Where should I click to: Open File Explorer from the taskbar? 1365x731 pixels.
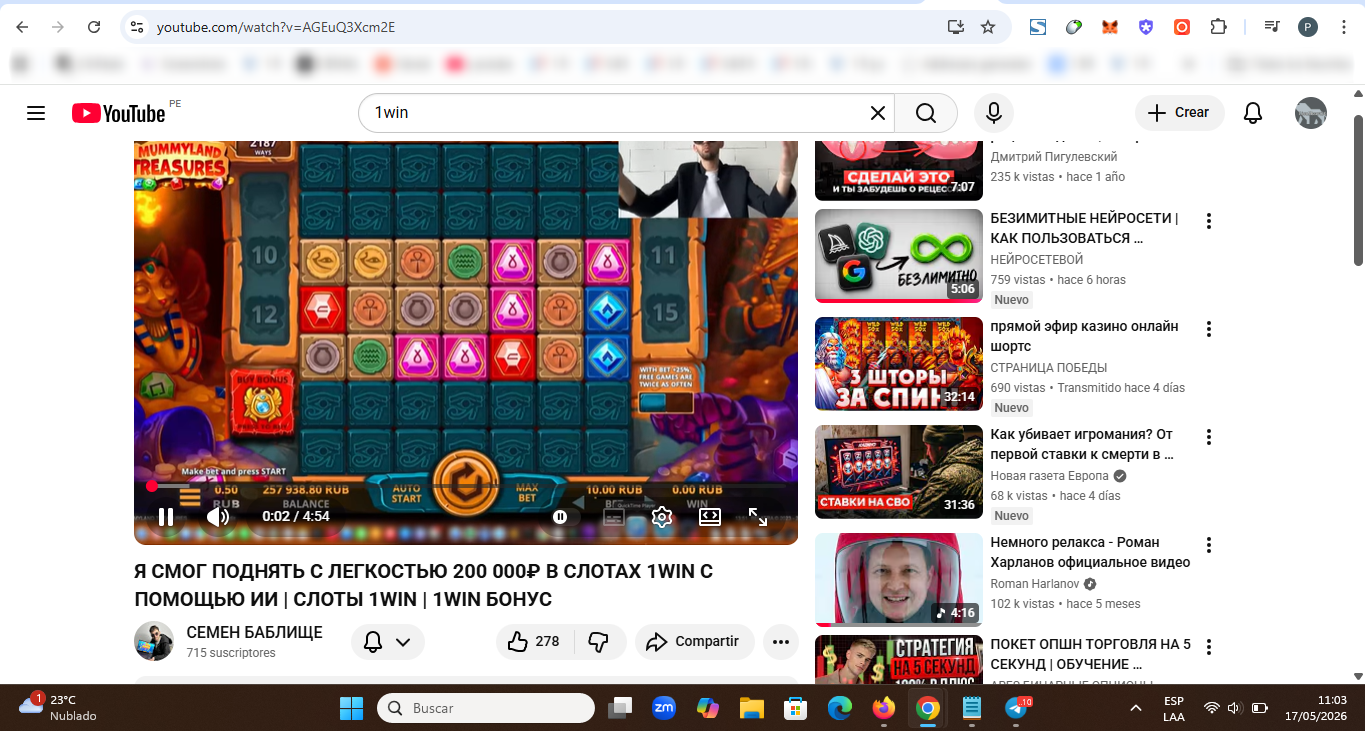click(752, 708)
